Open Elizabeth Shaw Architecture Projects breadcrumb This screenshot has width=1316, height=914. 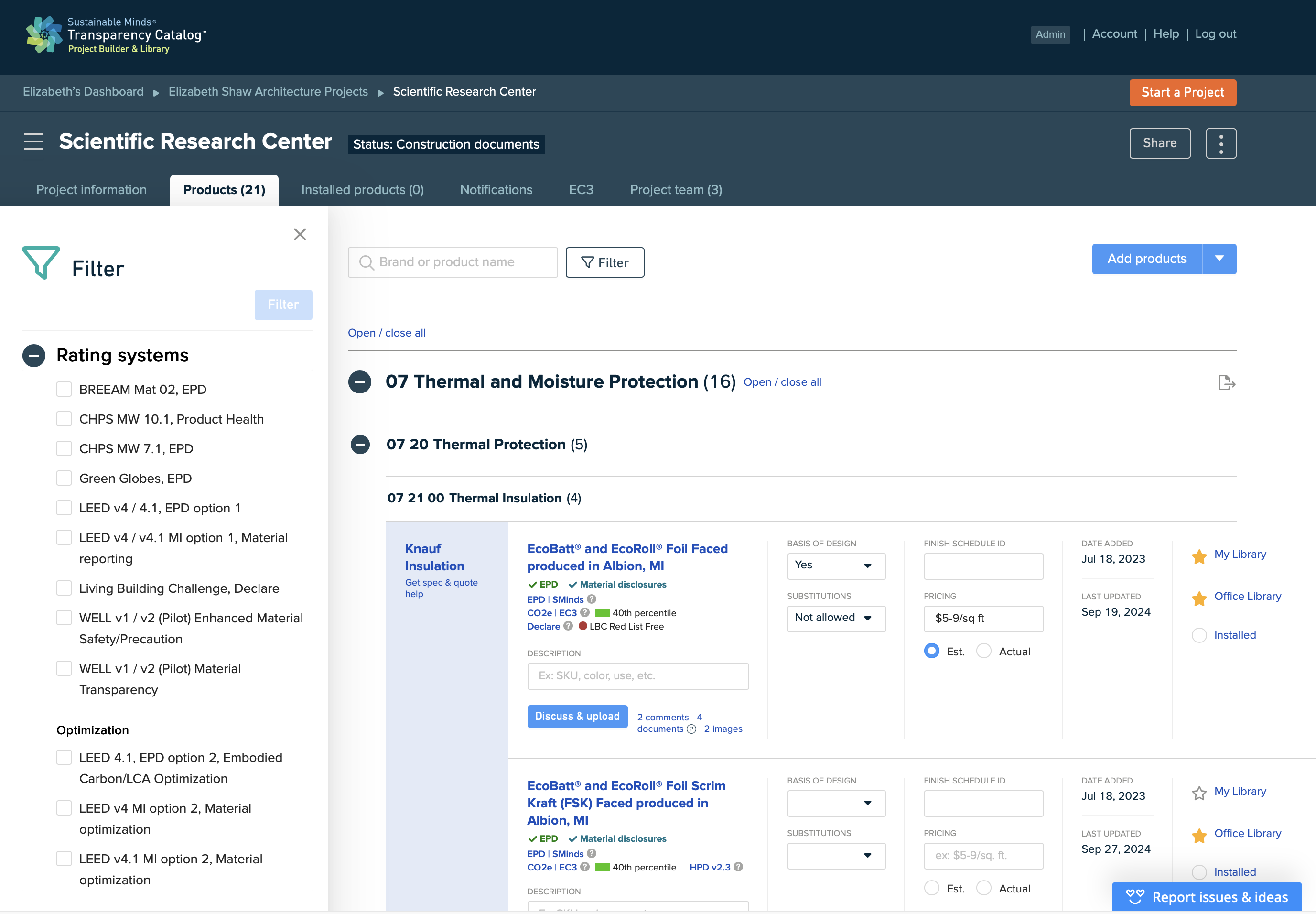pyautogui.click(x=268, y=92)
